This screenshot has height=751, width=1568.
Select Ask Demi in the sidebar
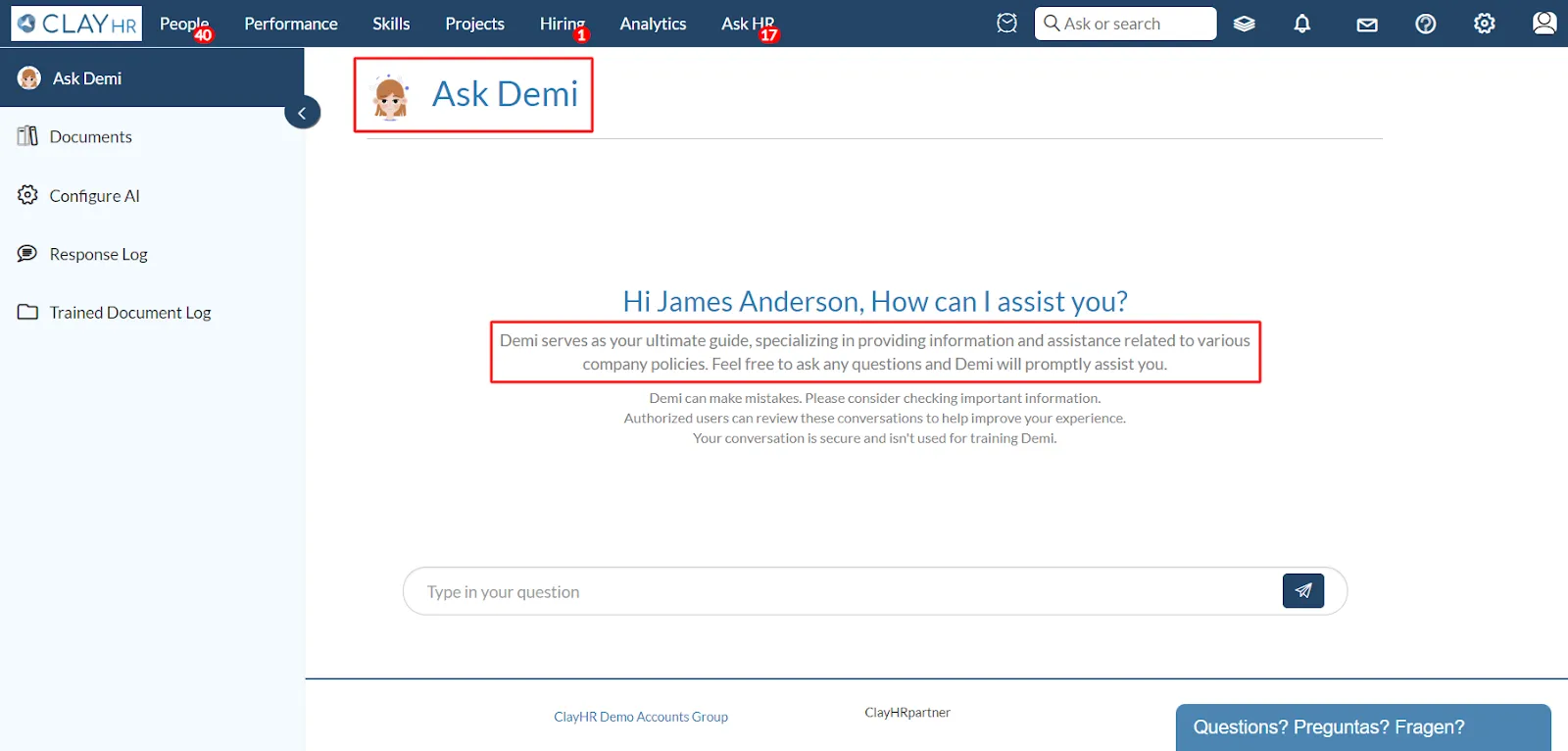pos(152,77)
